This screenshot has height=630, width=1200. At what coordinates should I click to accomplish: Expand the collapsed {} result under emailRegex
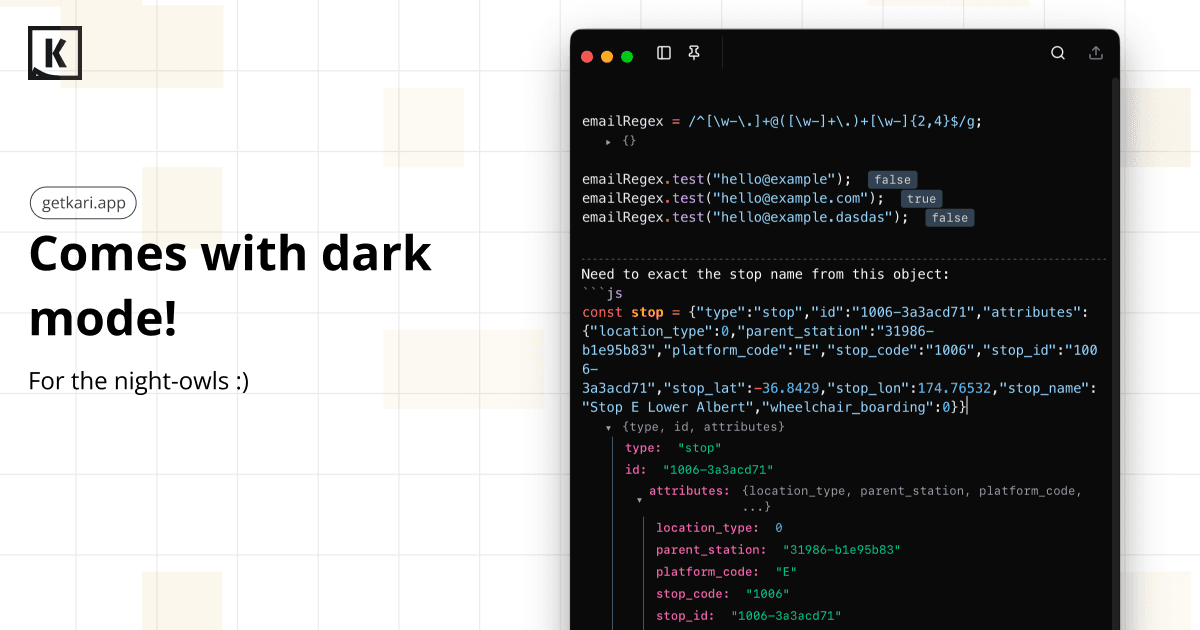pos(609,142)
